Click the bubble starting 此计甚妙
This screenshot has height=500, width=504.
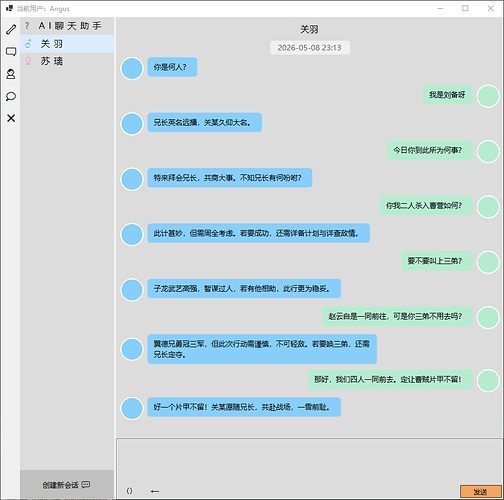tap(258, 233)
